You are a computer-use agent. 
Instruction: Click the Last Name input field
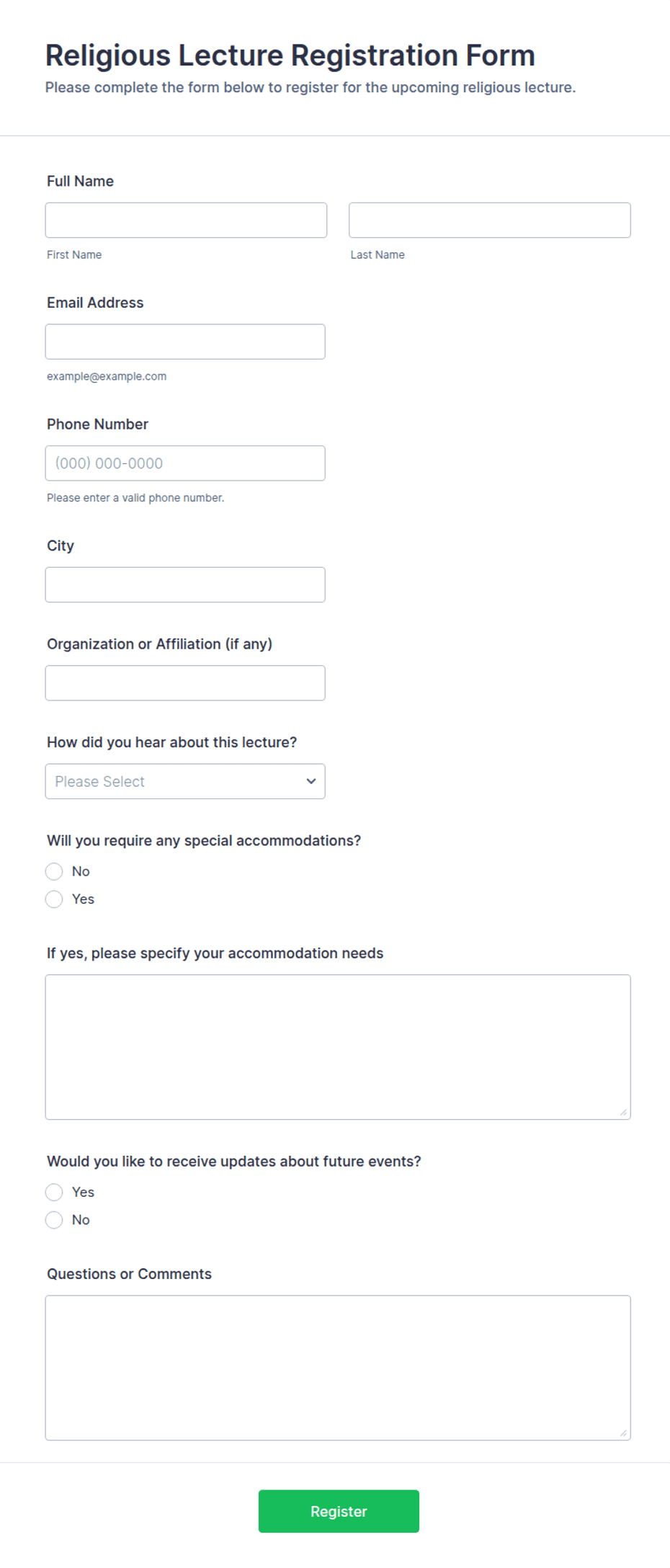tap(490, 220)
